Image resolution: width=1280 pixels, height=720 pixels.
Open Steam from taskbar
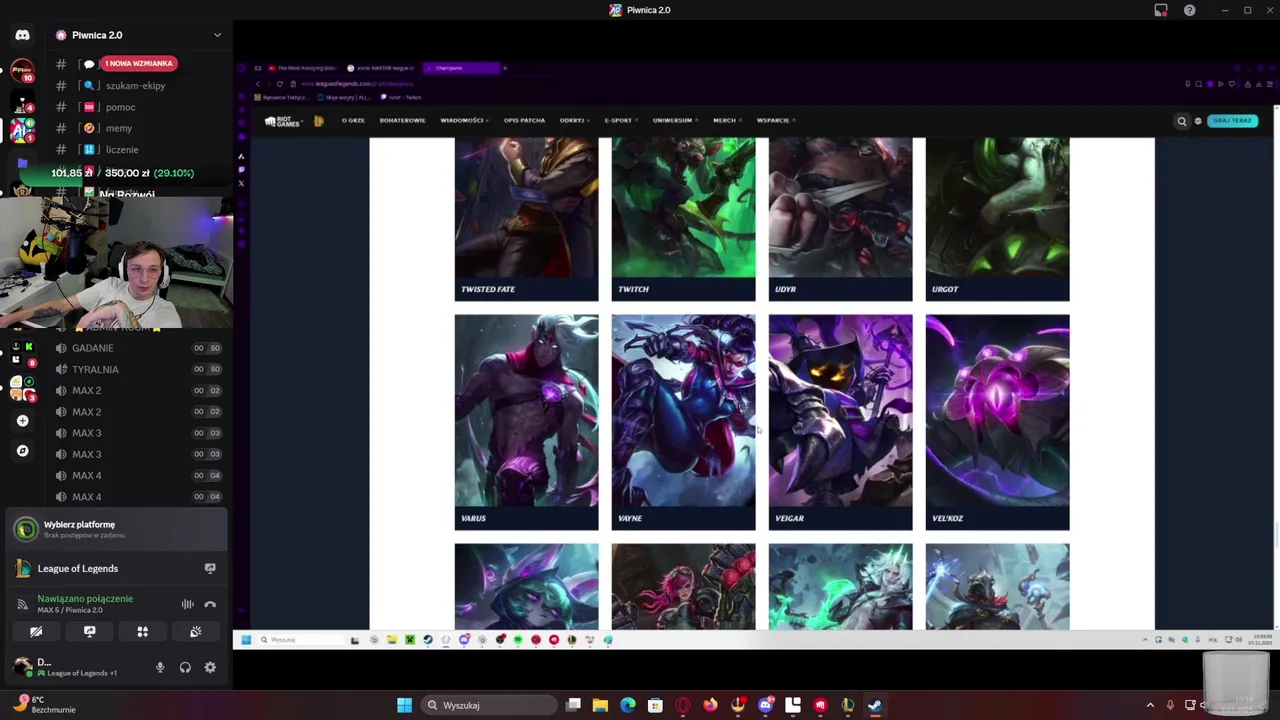pyautogui.click(x=875, y=705)
